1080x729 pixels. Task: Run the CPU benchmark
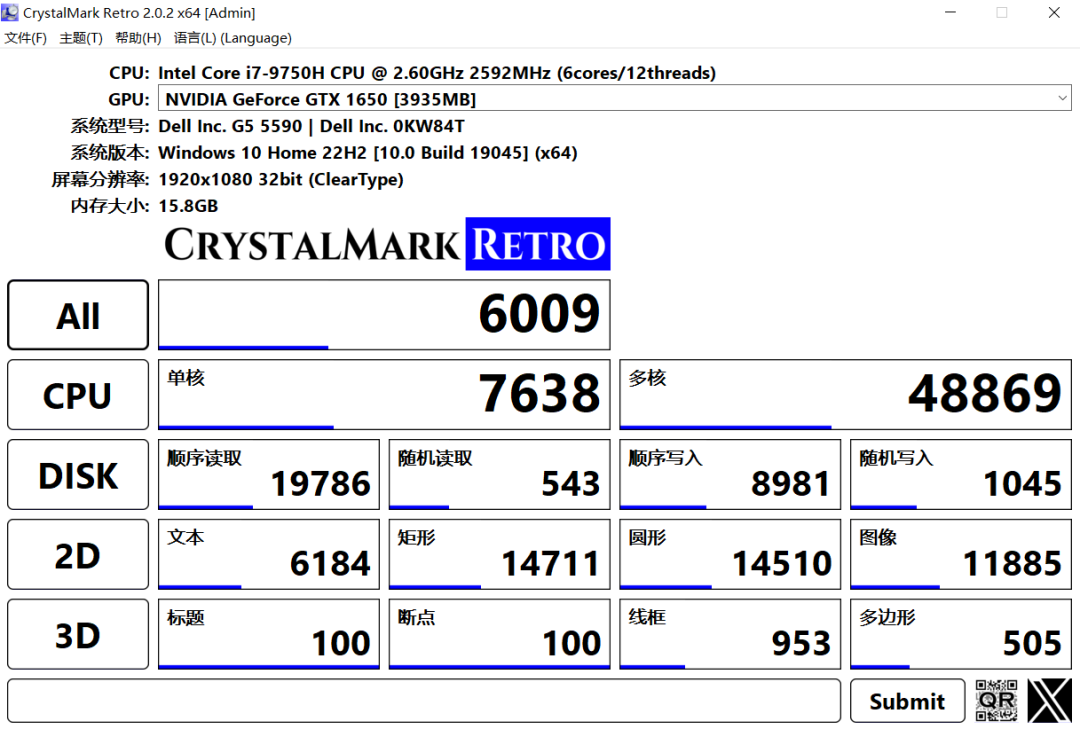(x=78, y=395)
